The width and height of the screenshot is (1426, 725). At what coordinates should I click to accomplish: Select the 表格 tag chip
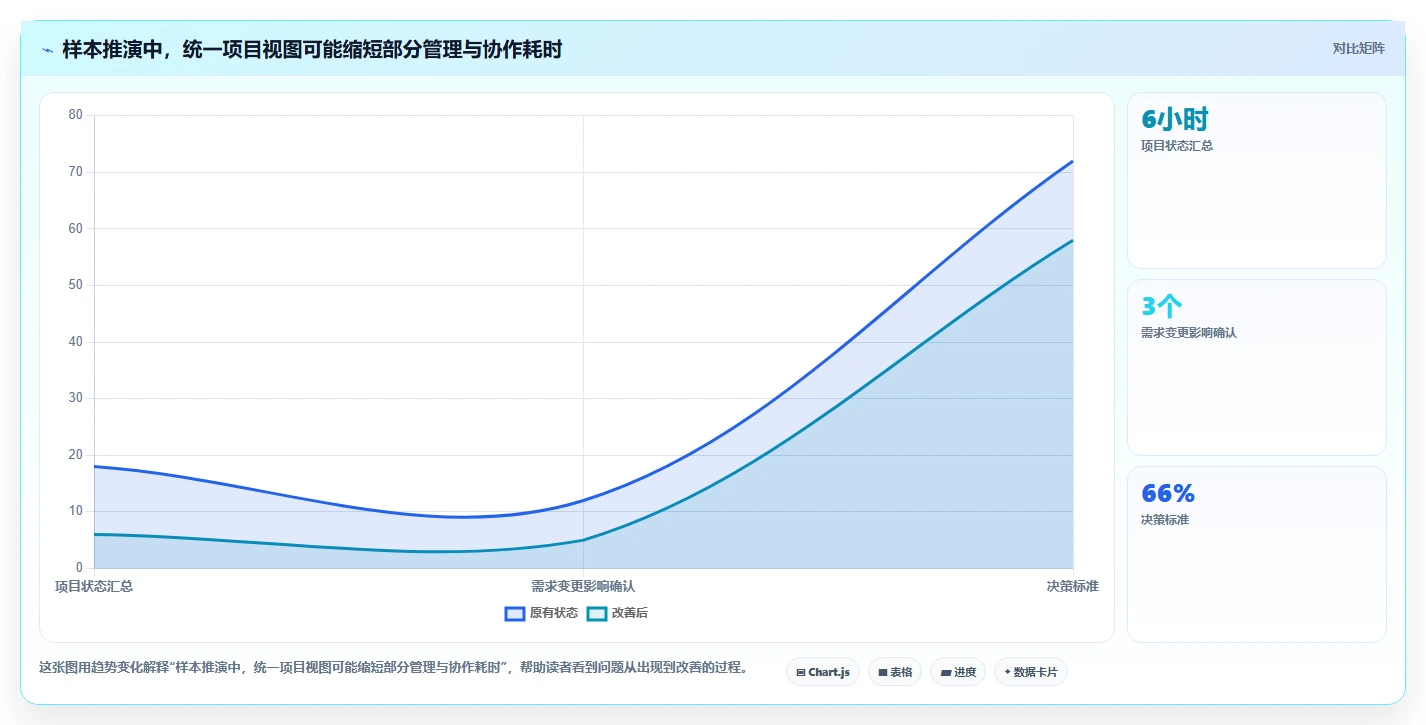coord(895,672)
